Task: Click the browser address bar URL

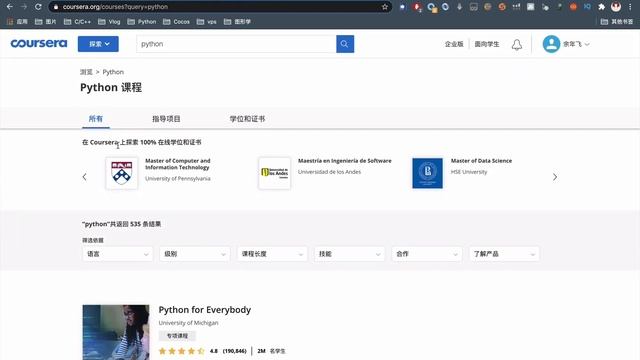Action: point(115,7)
